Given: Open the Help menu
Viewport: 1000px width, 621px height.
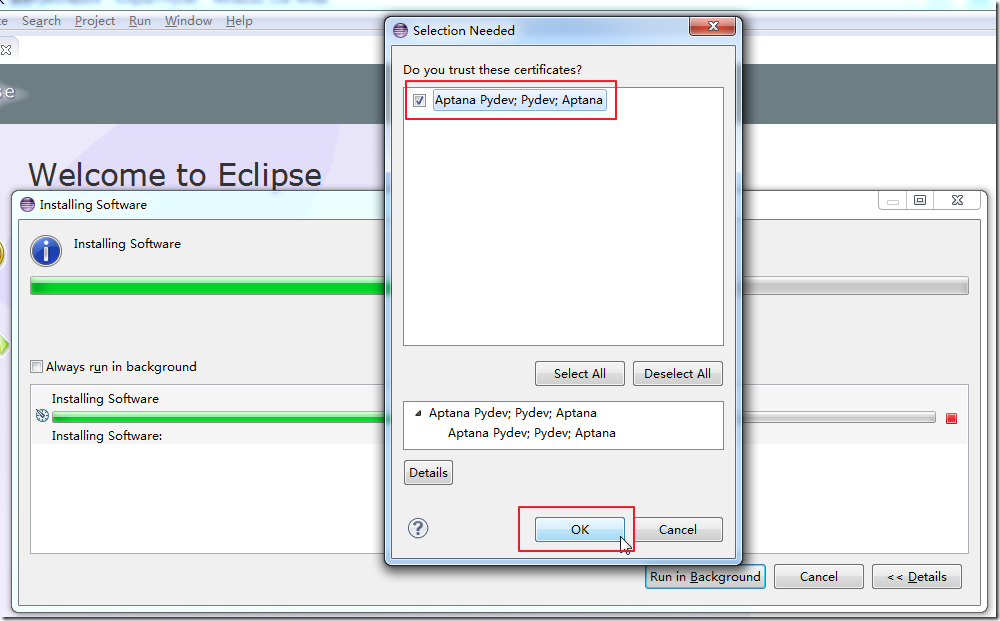Looking at the screenshot, I should [x=239, y=21].
